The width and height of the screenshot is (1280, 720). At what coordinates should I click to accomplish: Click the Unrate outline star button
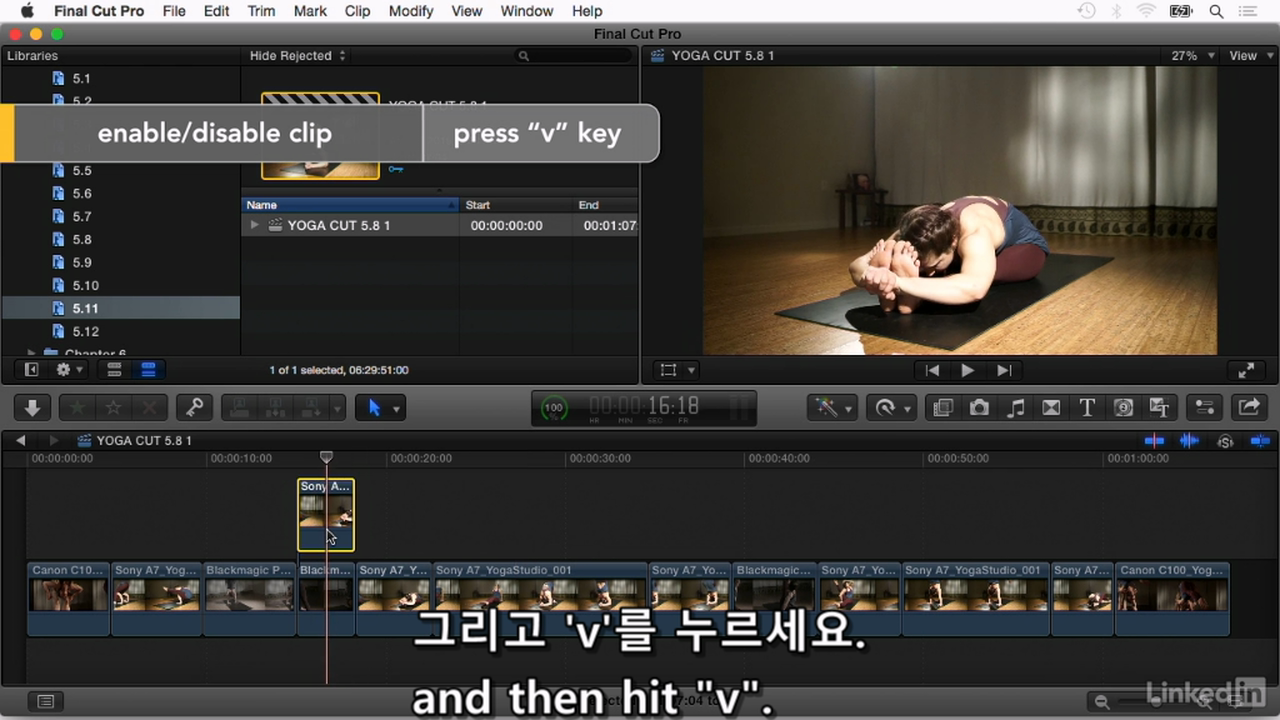[x=113, y=408]
